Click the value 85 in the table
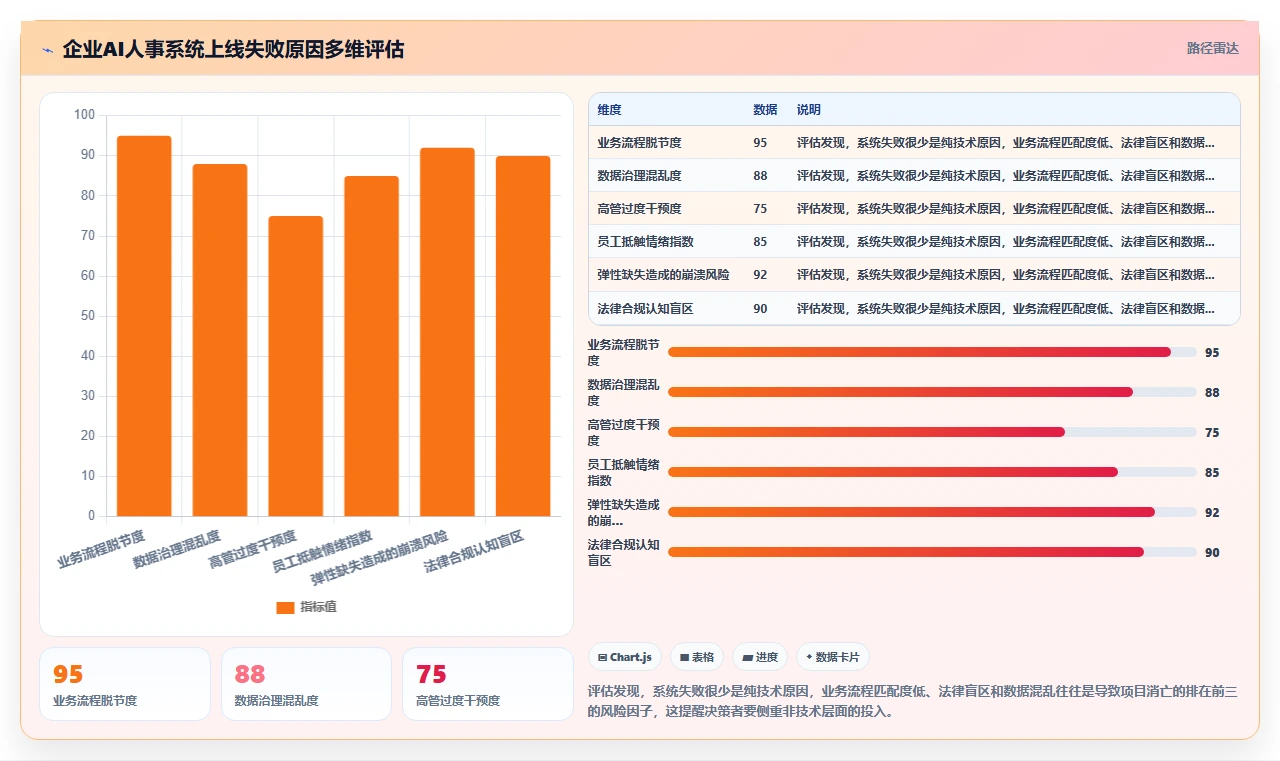The image size is (1280, 761). point(760,242)
